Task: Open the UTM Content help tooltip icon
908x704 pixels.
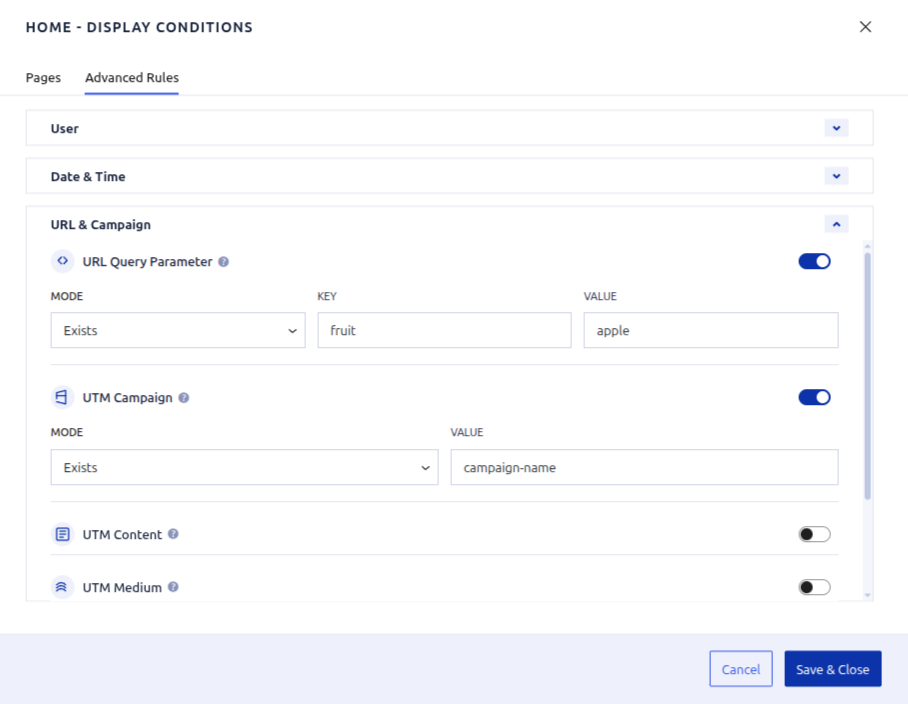Action: (x=174, y=534)
